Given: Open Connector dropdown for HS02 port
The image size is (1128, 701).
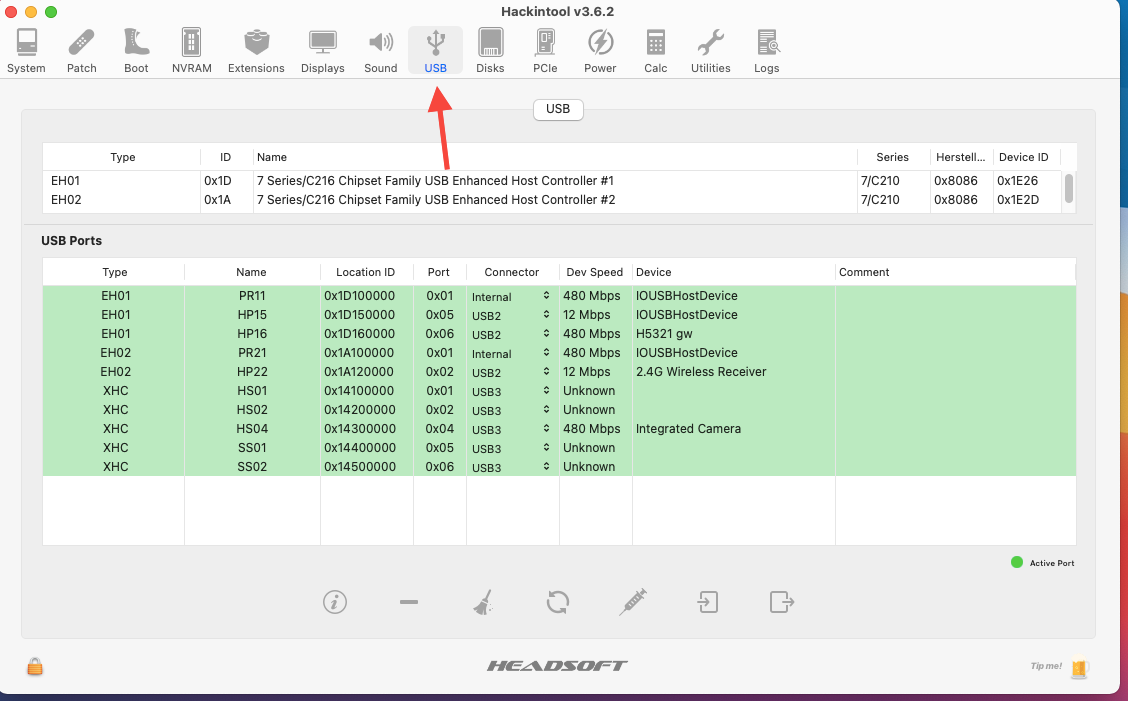Looking at the screenshot, I should pos(511,410).
